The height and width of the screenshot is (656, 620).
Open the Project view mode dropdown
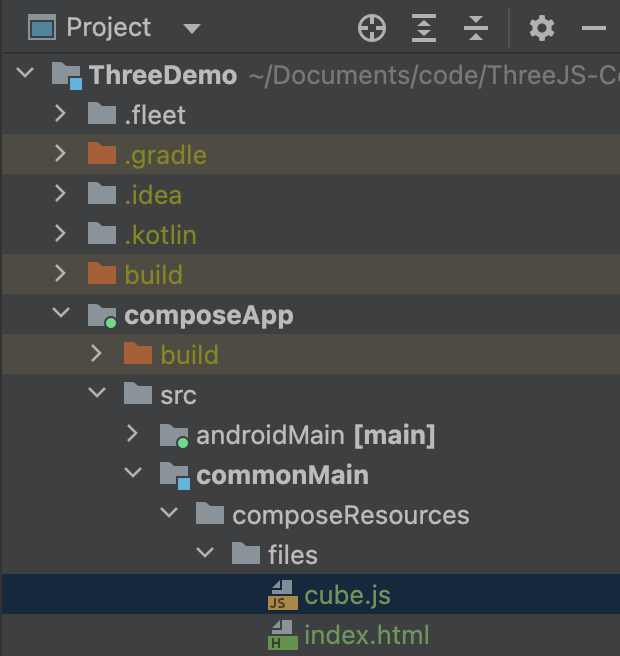[x=192, y=28]
